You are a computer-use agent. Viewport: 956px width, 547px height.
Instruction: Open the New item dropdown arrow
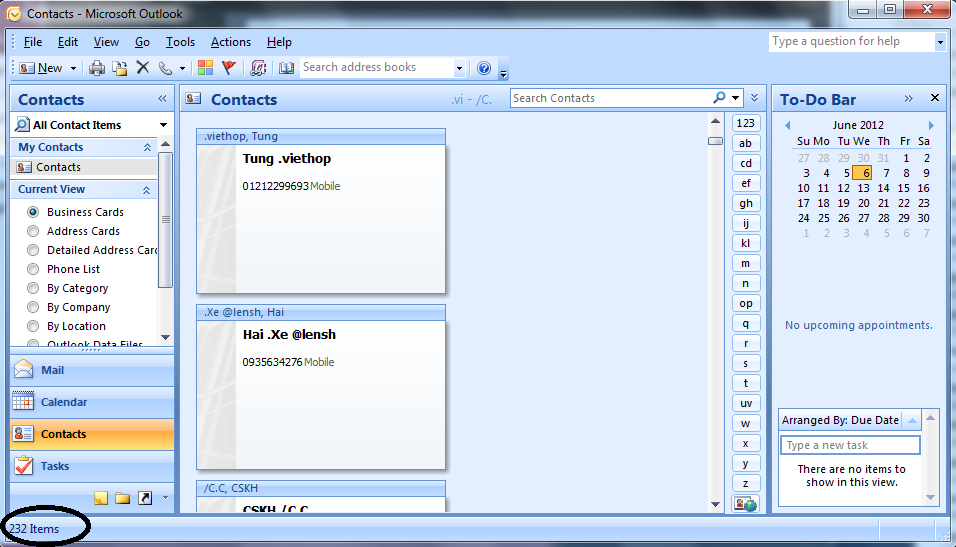coord(73,68)
